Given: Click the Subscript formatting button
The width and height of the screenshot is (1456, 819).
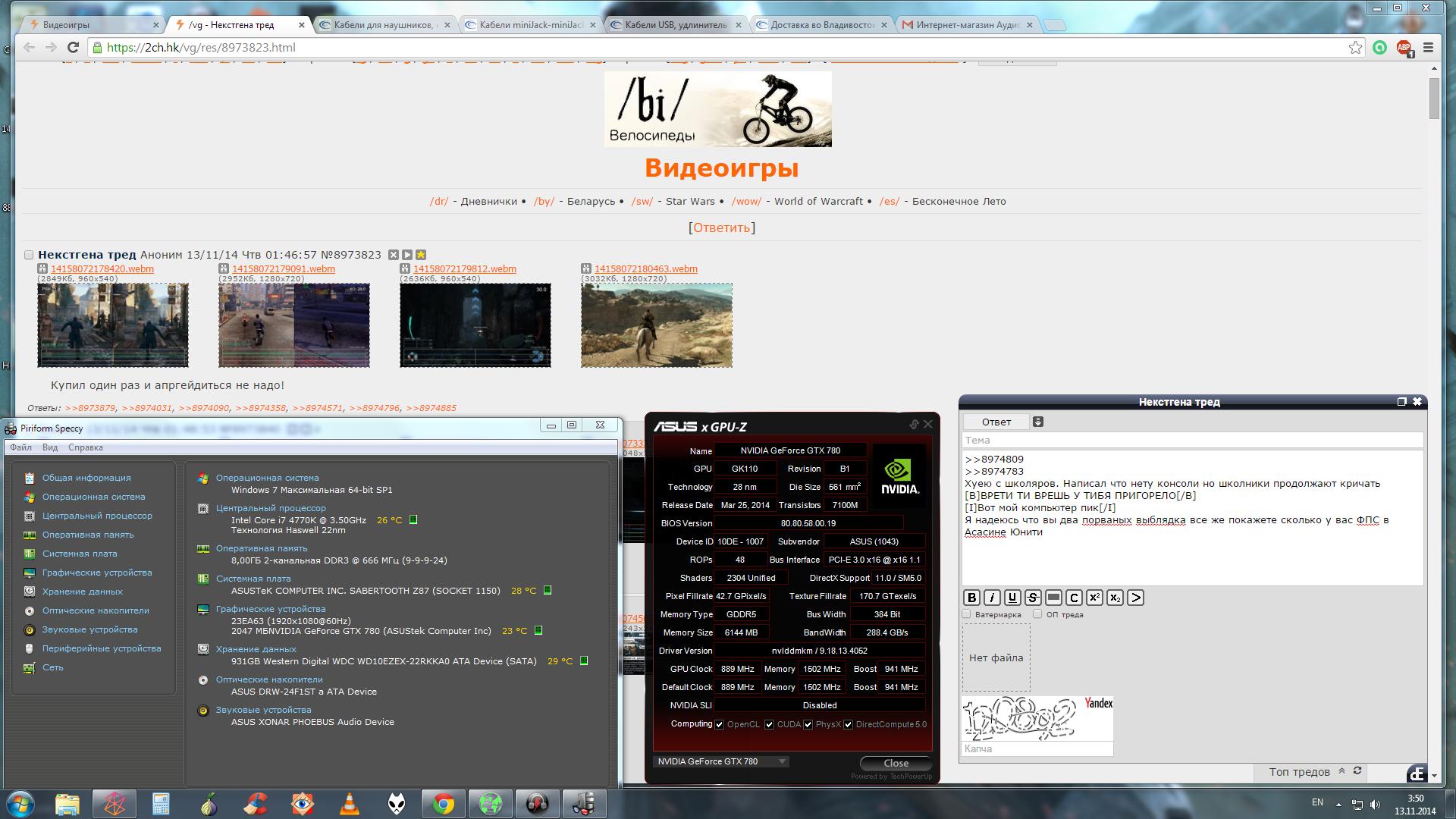Looking at the screenshot, I should [1115, 598].
